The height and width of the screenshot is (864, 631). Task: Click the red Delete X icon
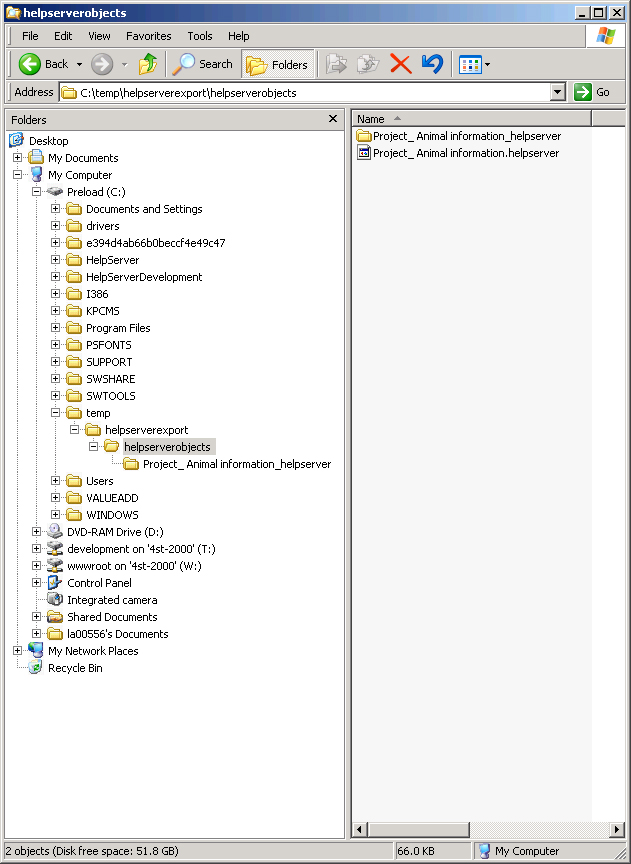tap(401, 64)
